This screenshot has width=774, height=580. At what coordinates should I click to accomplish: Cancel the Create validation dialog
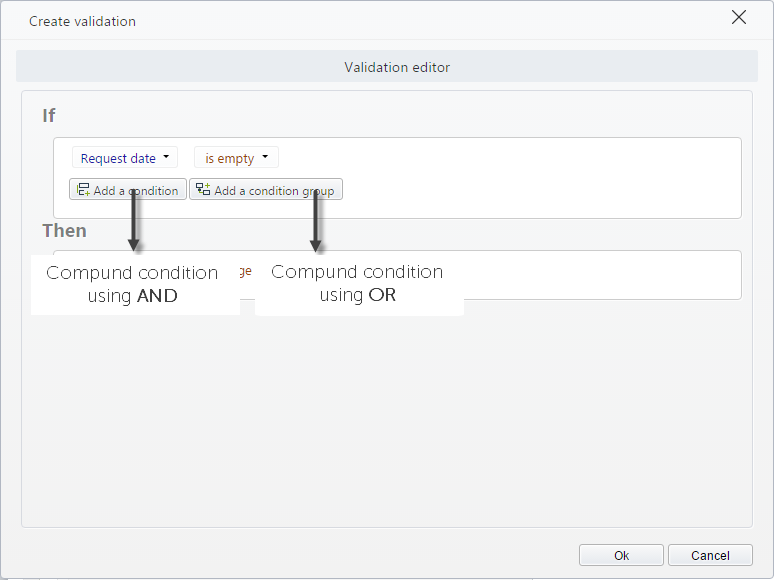[710, 555]
